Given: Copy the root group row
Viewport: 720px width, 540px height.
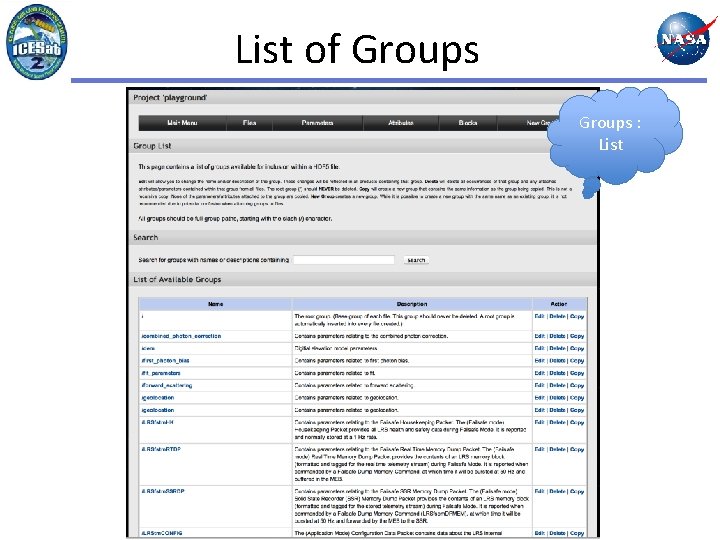Looking at the screenshot, I should (577, 316).
